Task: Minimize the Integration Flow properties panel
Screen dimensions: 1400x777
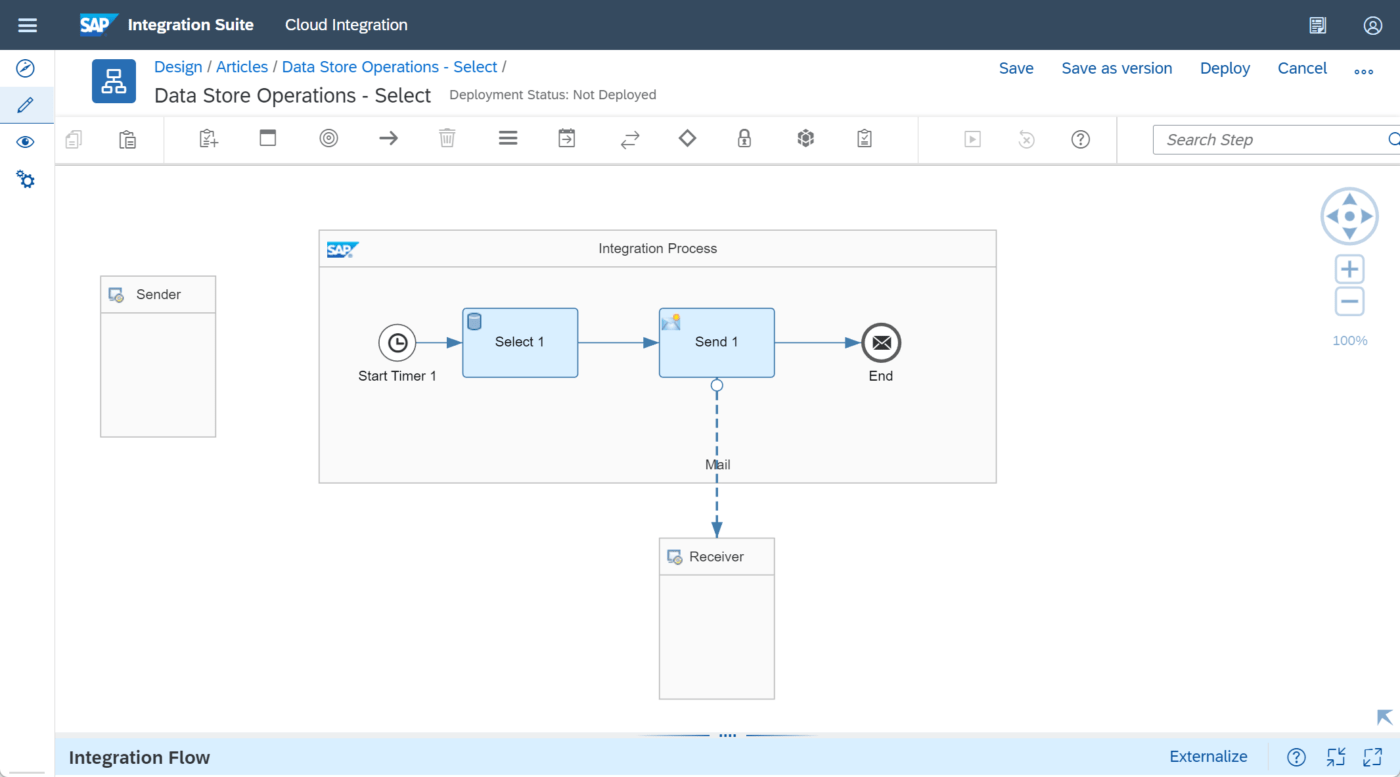Action: click(x=1336, y=757)
